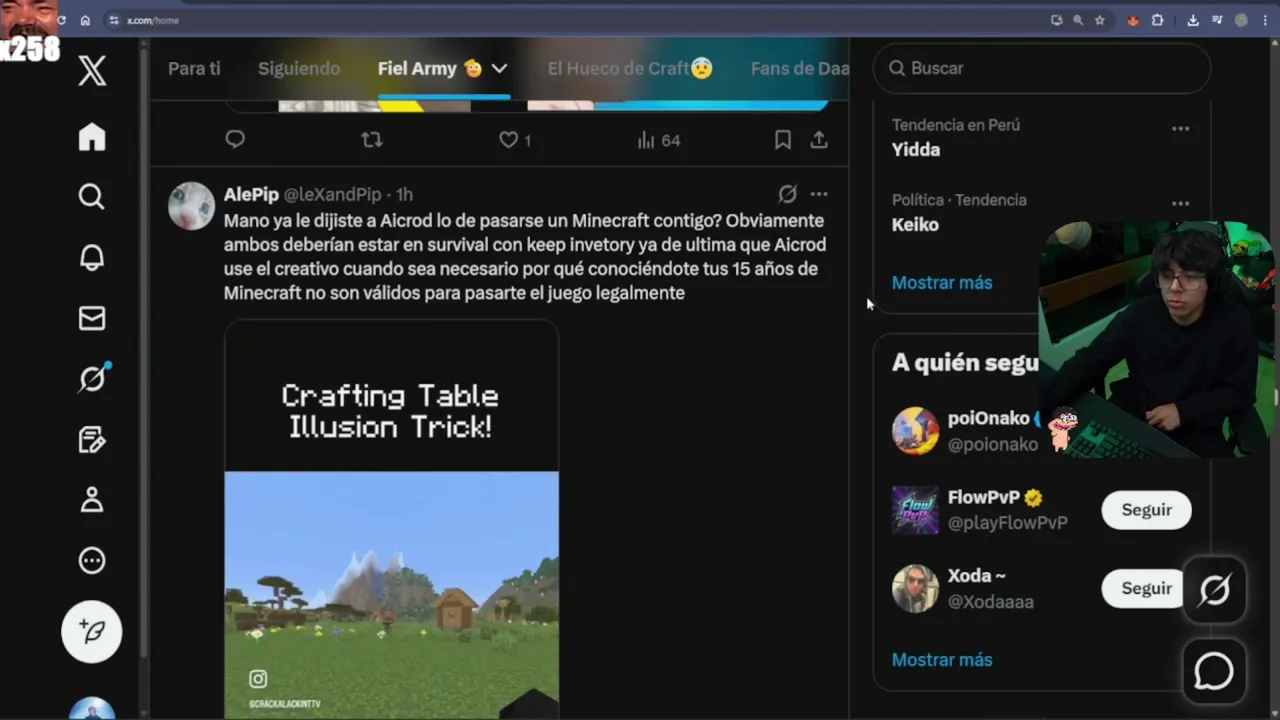The height and width of the screenshot is (720, 1280).
Task: Open AlePip's profile name link
Action: click(251, 194)
